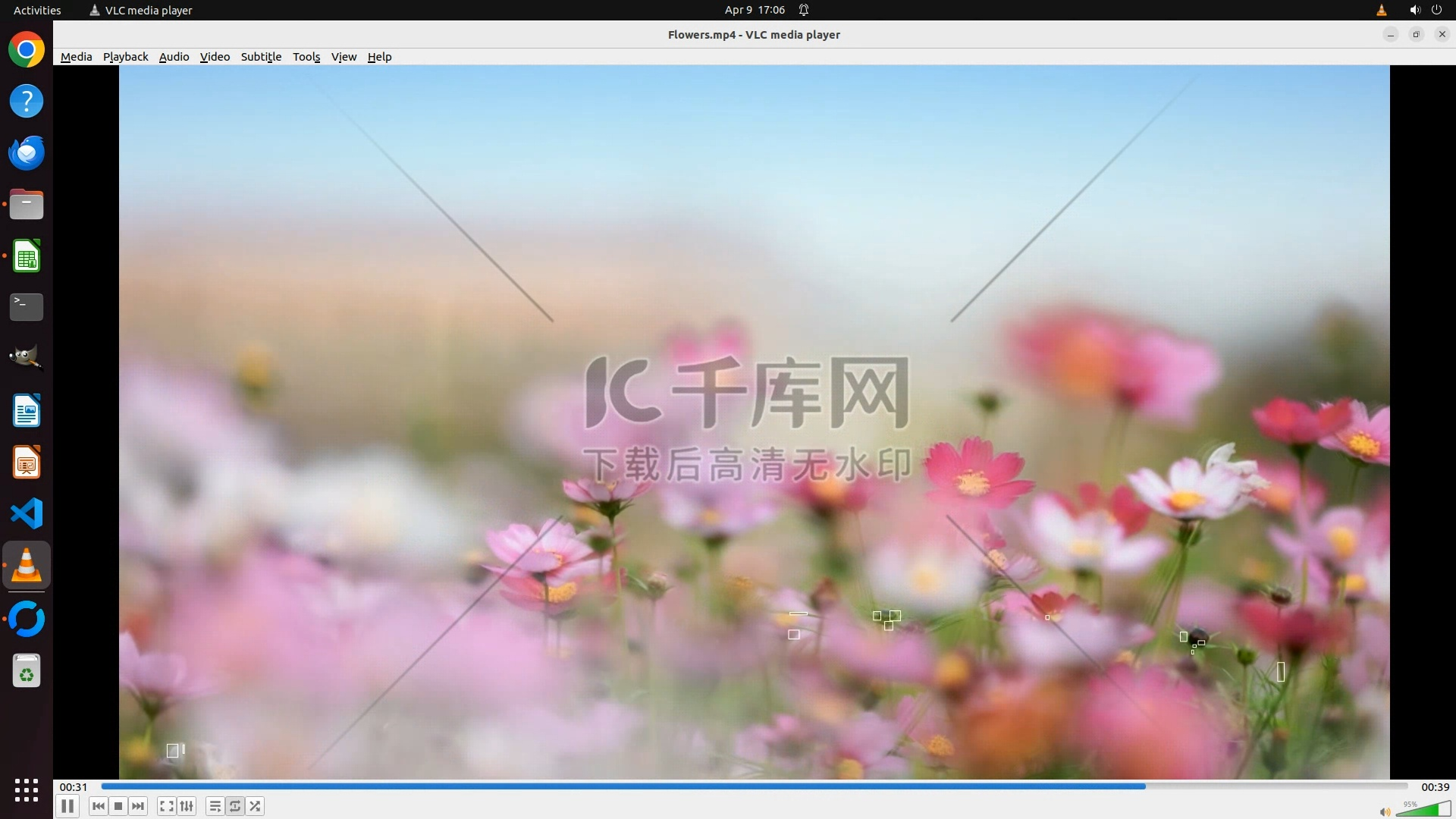Screen dimensions: 1456x819
Task: Skip to next media track
Action: tap(138, 806)
